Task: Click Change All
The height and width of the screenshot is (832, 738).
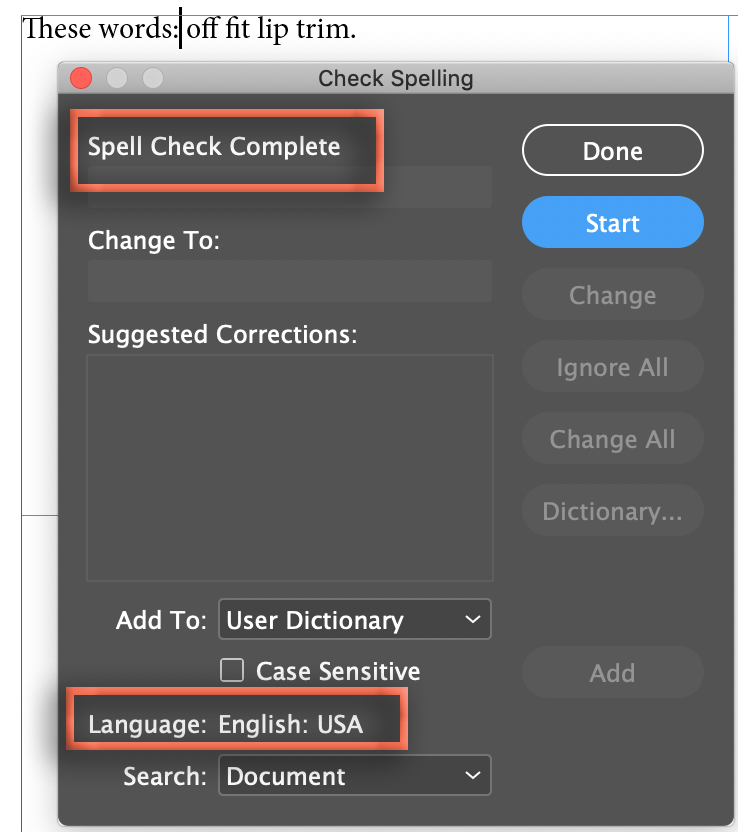Action: coord(612,438)
